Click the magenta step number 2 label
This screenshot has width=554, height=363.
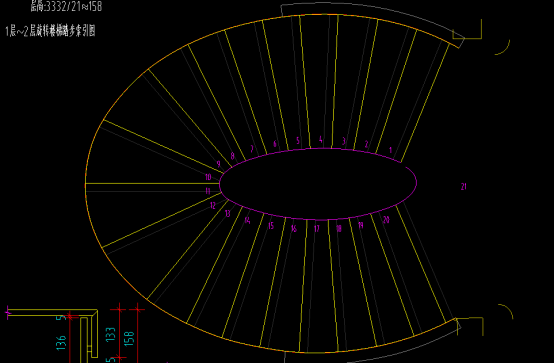(366, 144)
